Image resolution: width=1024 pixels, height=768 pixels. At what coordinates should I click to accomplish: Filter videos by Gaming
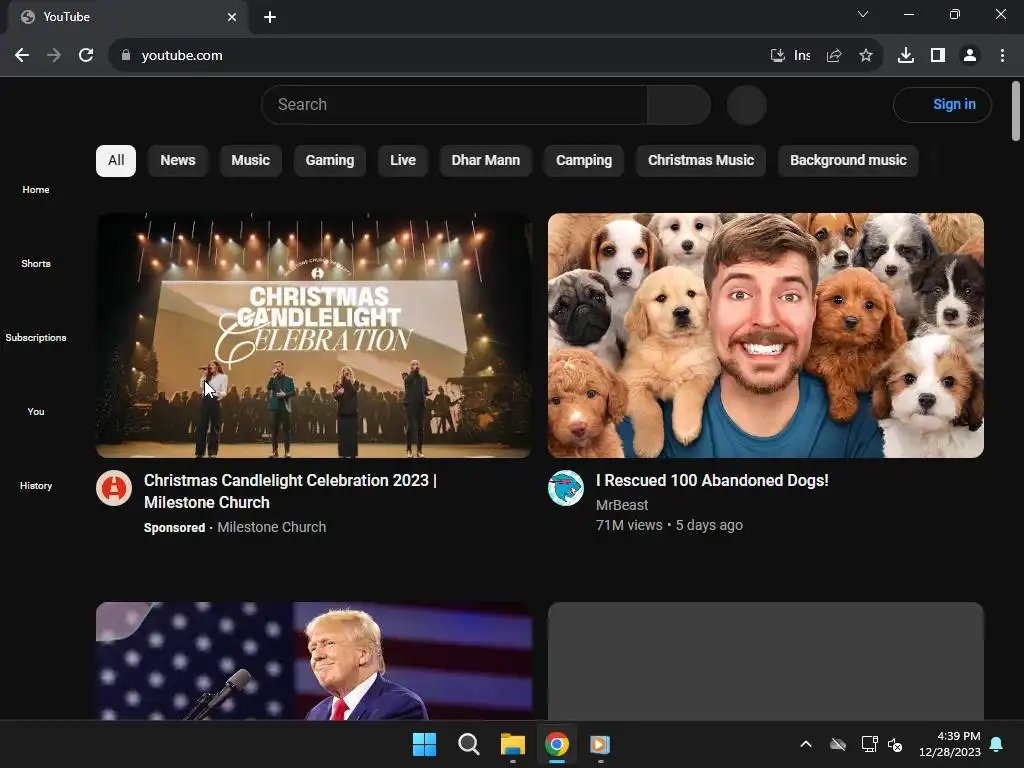(x=330, y=161)
